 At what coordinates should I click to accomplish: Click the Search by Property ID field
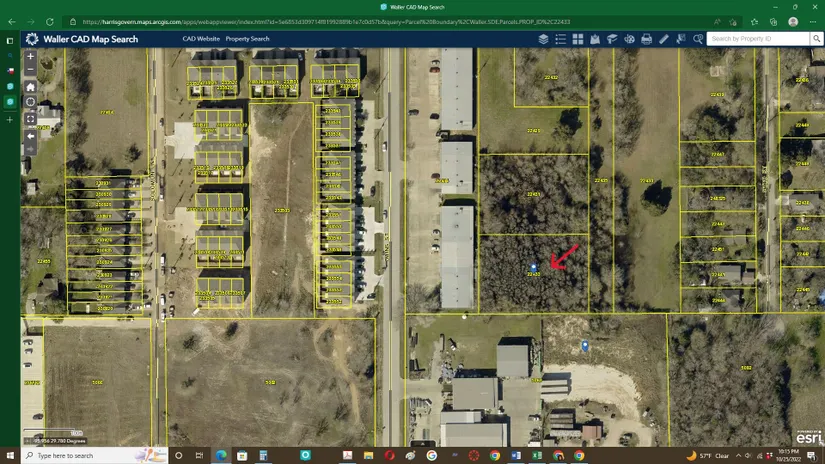tap(750, 39)
